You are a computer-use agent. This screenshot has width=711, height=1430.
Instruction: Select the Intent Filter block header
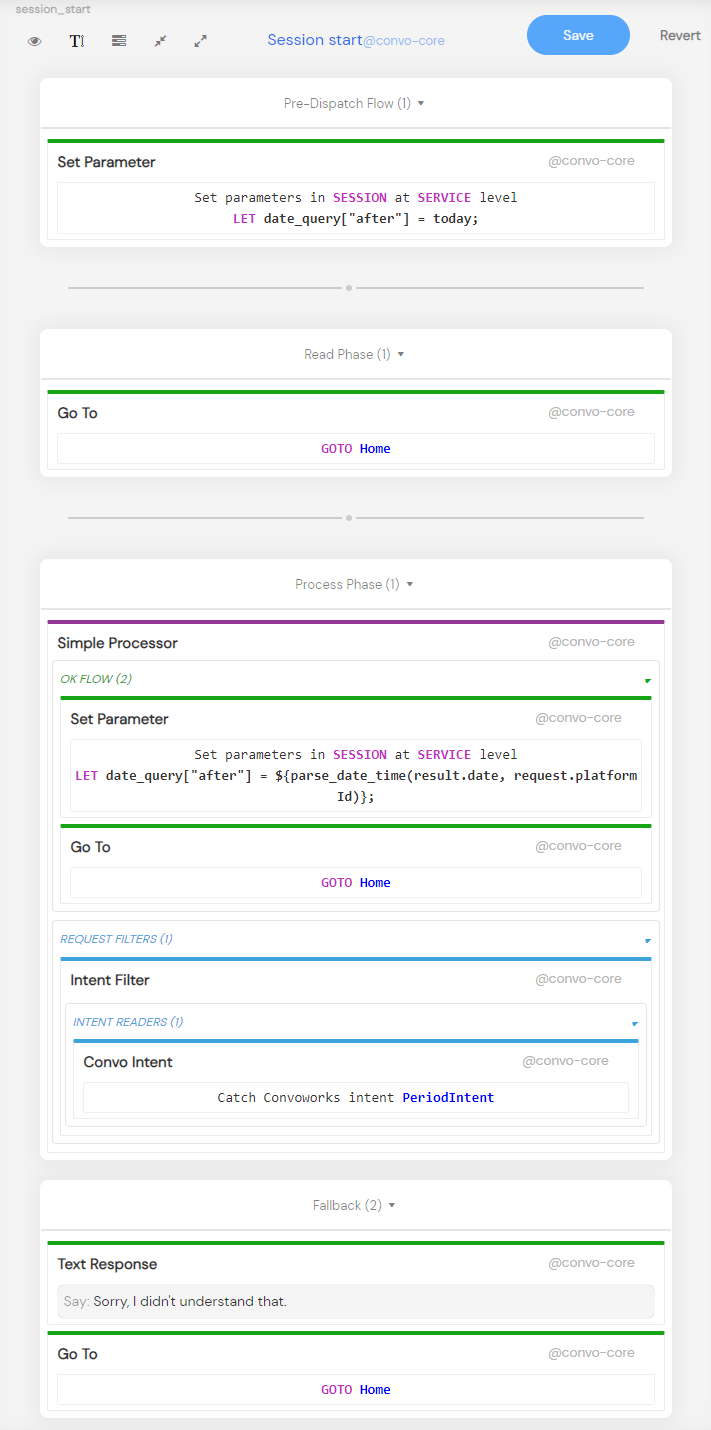coord(110,980)
